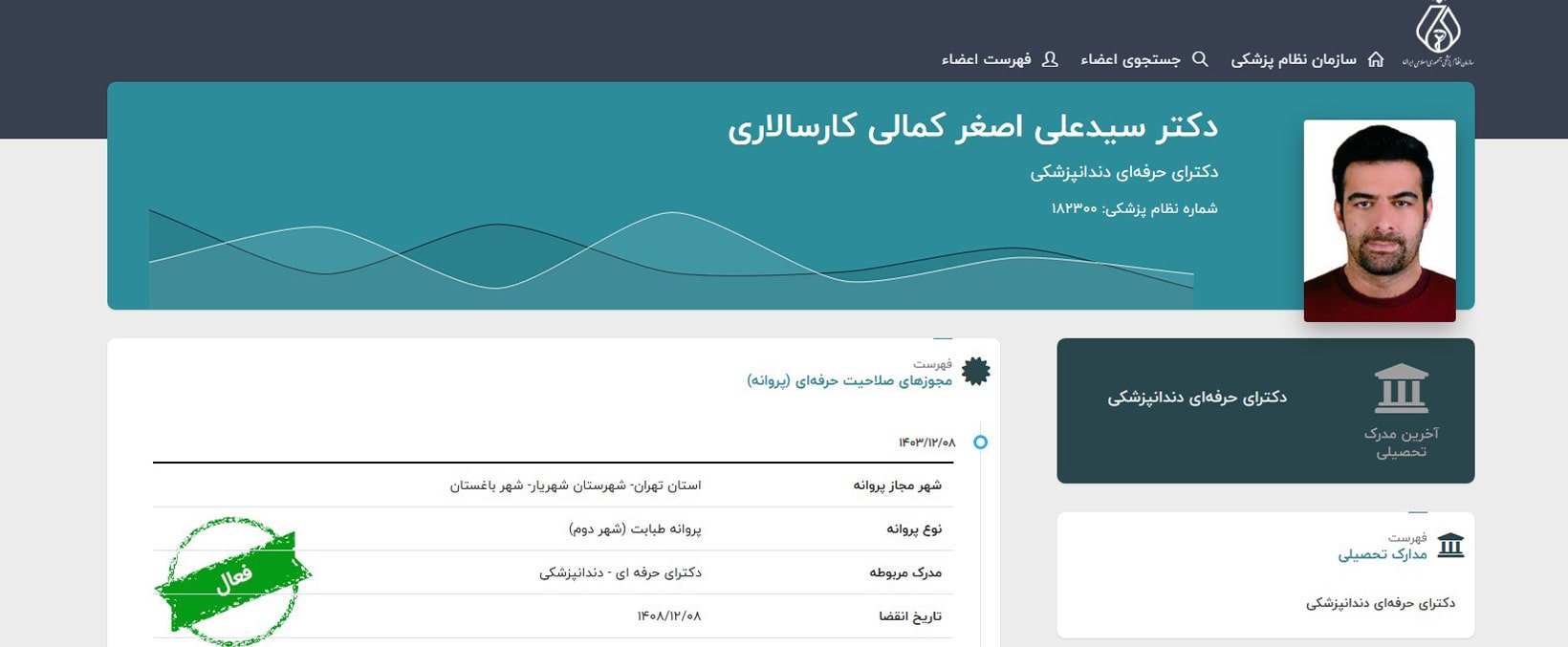Click the Medical Council organization logo
The width and height of the screenshot is (1568, 647).
pyautogui.click(x=1437, y=35)
